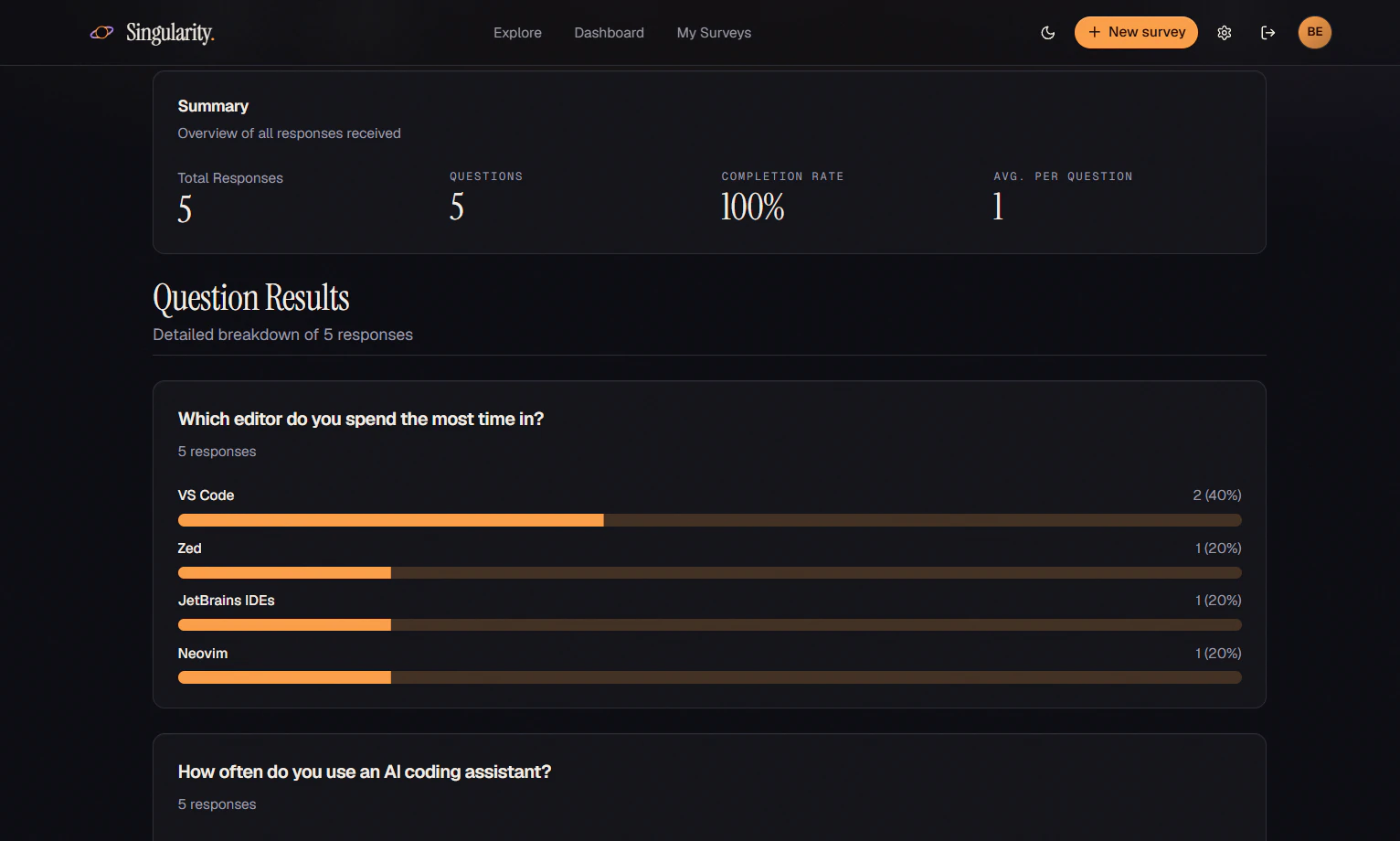Click the Neovim option label
The width and height of the screenshot is (1400, 841).
point(203,654)
